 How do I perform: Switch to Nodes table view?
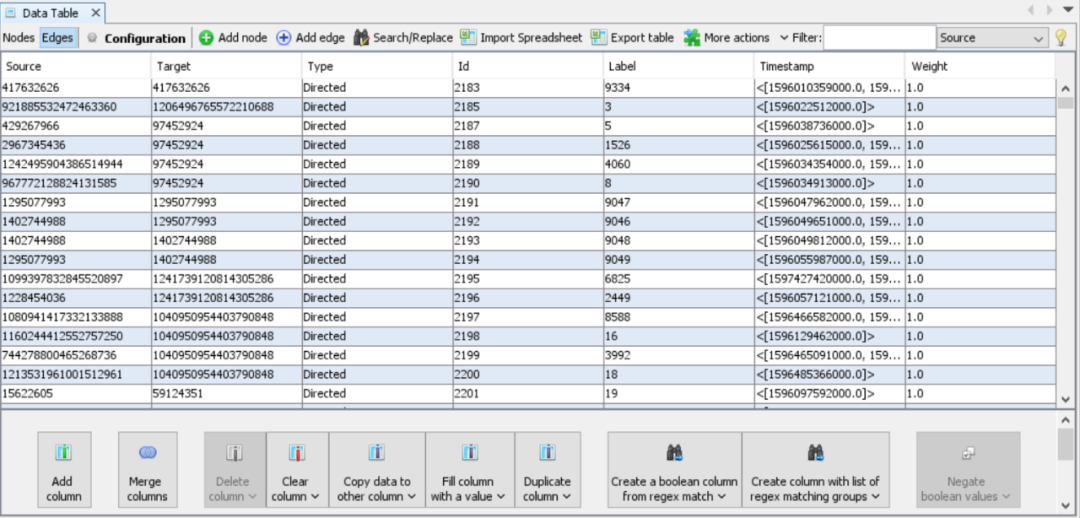(x=18, y=38)
